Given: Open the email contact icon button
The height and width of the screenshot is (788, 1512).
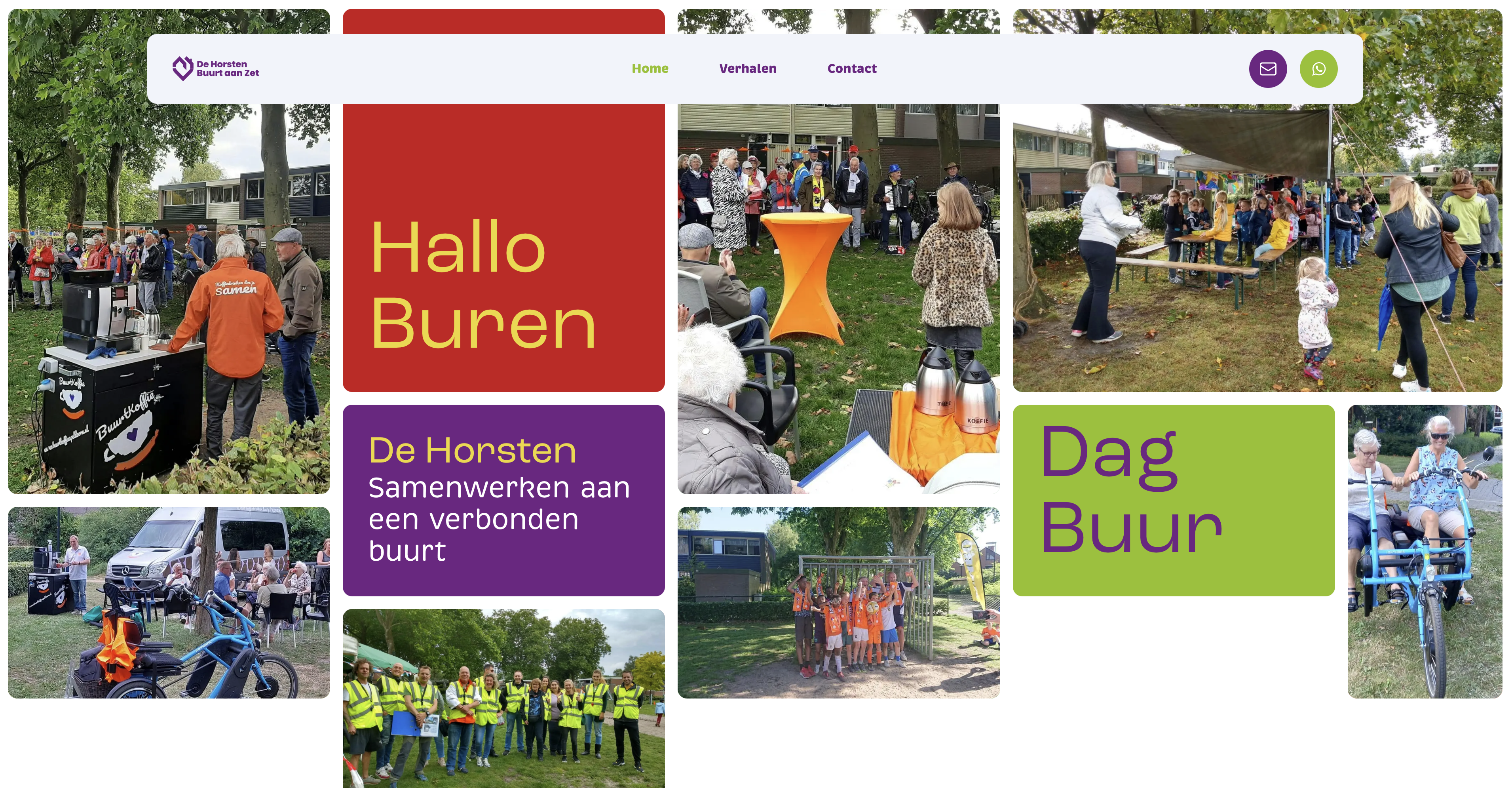Looking at the screenshot, I should (1268, 69).
